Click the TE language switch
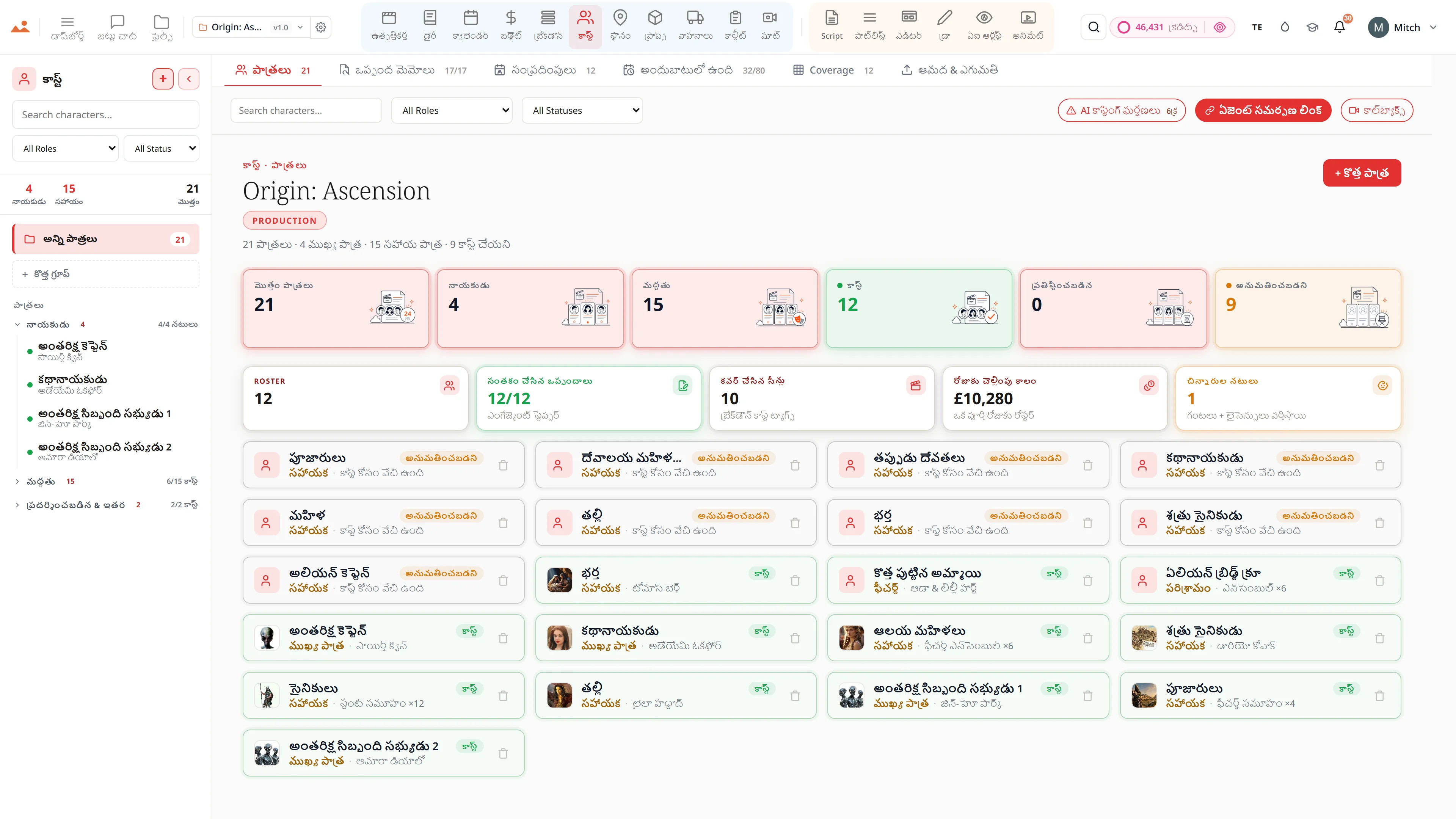 [1257, 27]
